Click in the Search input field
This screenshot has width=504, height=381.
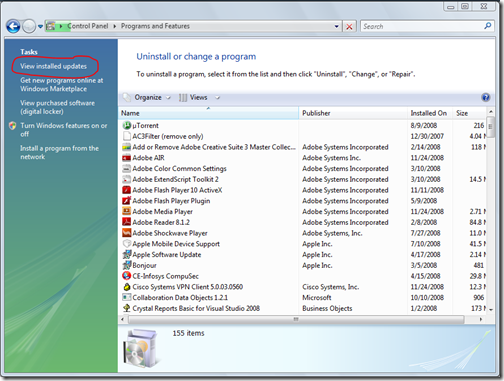(422, 26)
